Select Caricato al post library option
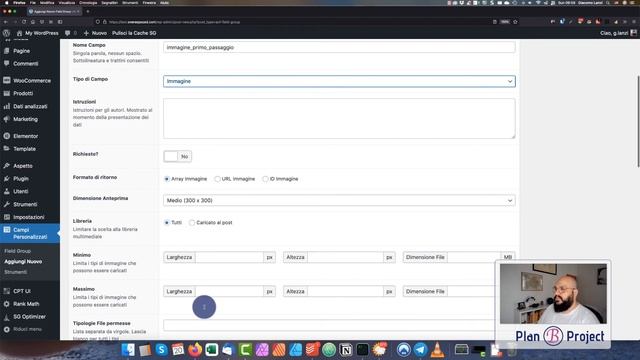Screen dimensions: 640x360 point(192,222)
